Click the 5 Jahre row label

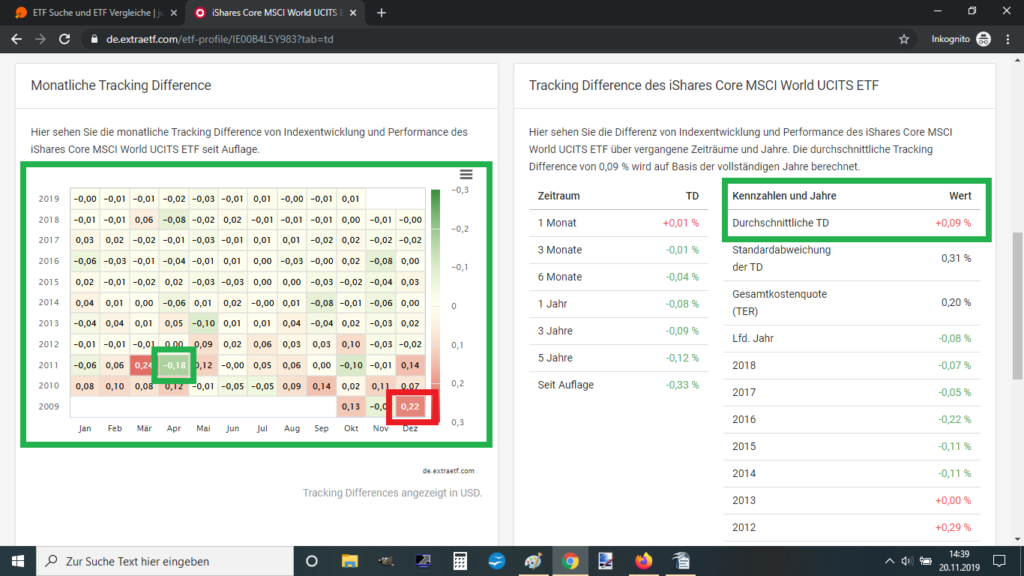point(555,358)
